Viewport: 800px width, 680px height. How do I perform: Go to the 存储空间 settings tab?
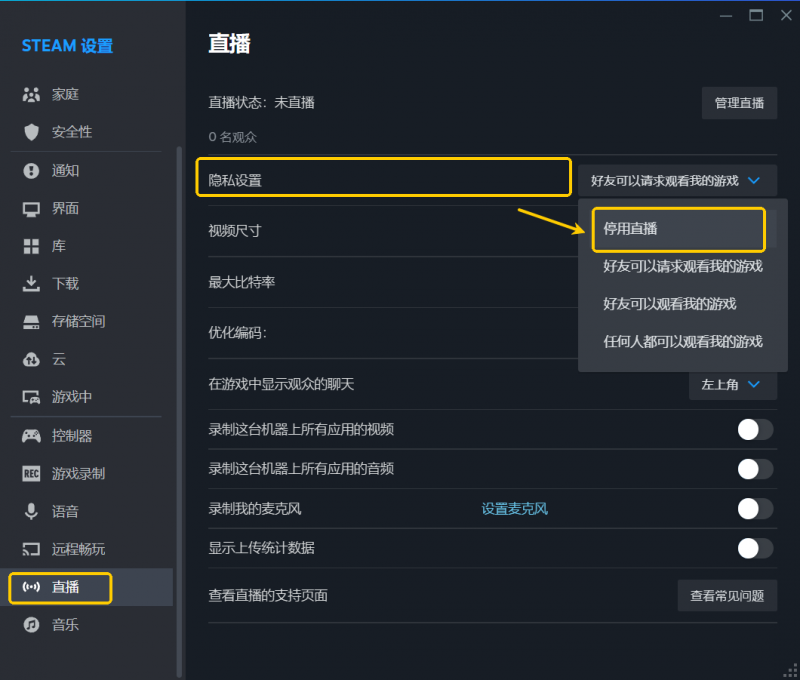click(87, 322)
